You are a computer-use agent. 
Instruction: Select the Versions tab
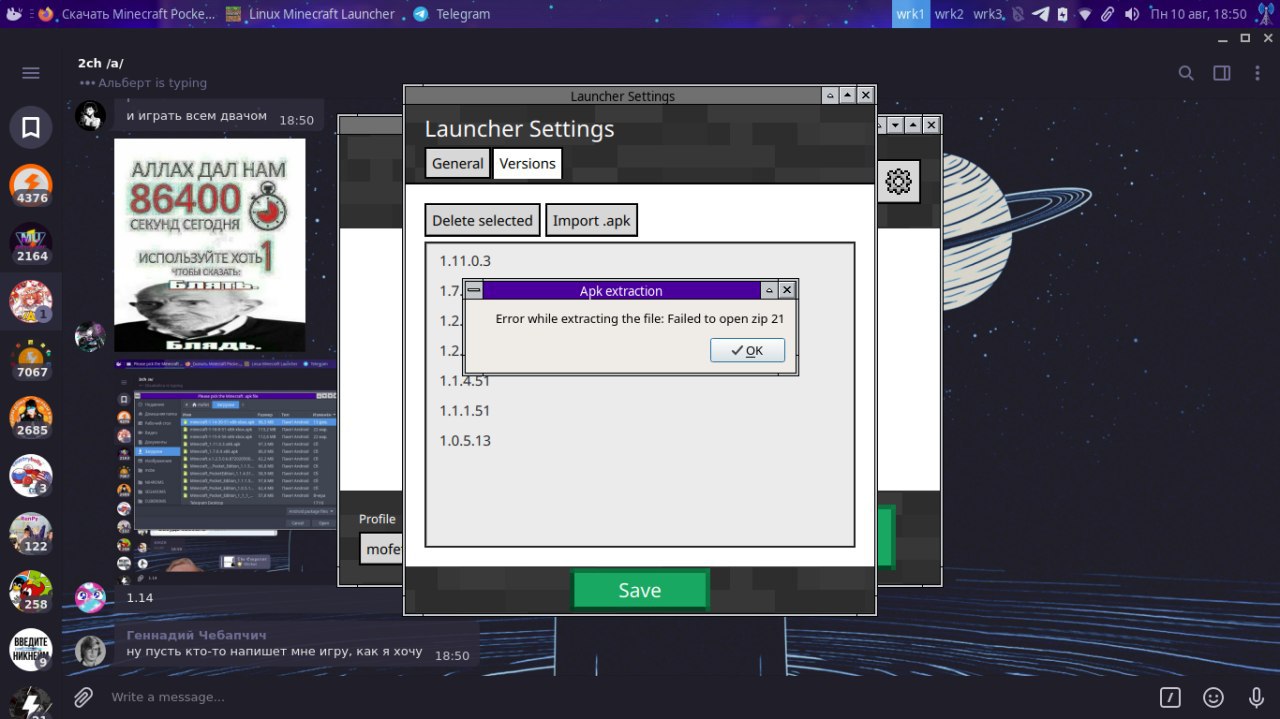[x=527, y=163]
